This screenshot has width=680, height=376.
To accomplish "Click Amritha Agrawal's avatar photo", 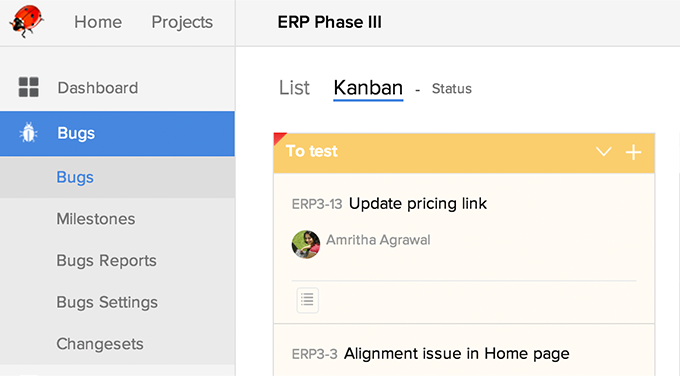I will (306, 244).
